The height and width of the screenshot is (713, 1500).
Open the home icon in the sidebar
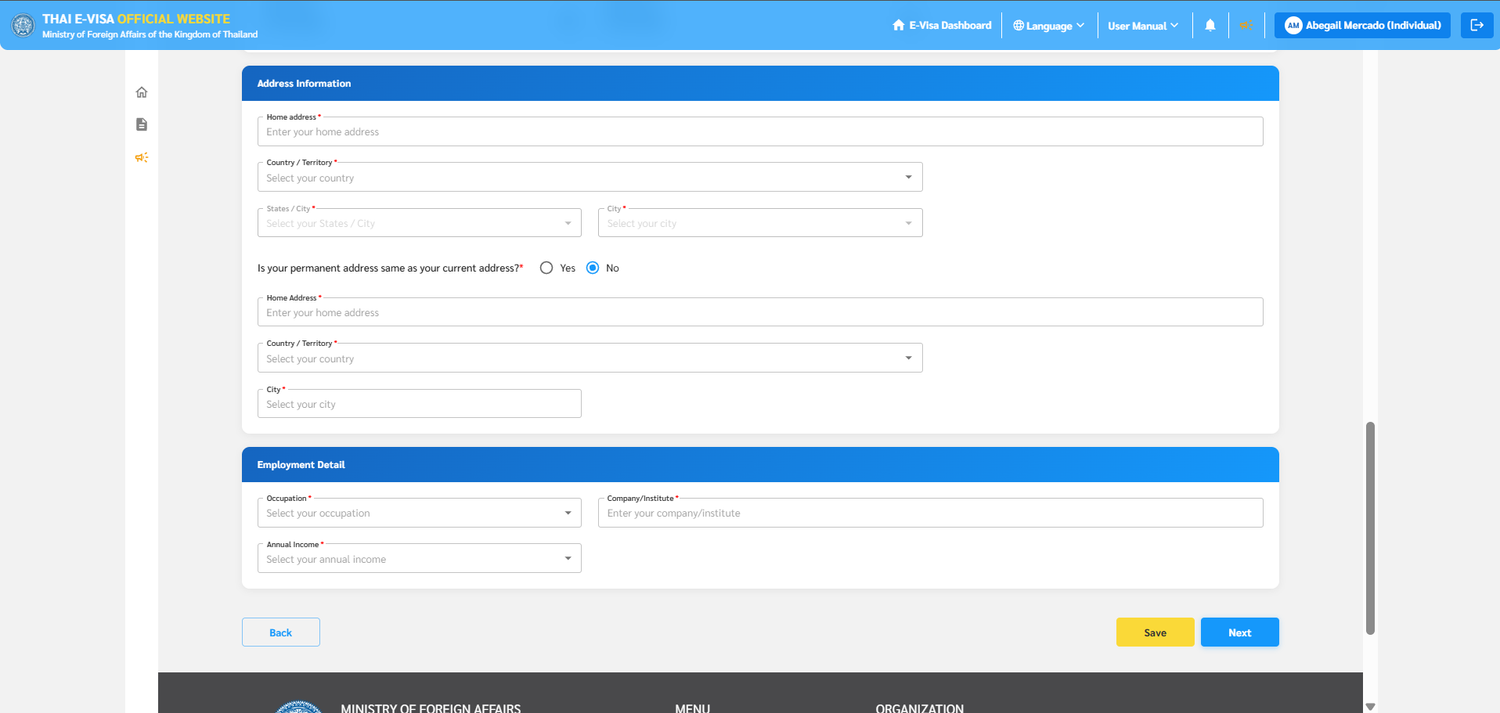pos(142,93)
